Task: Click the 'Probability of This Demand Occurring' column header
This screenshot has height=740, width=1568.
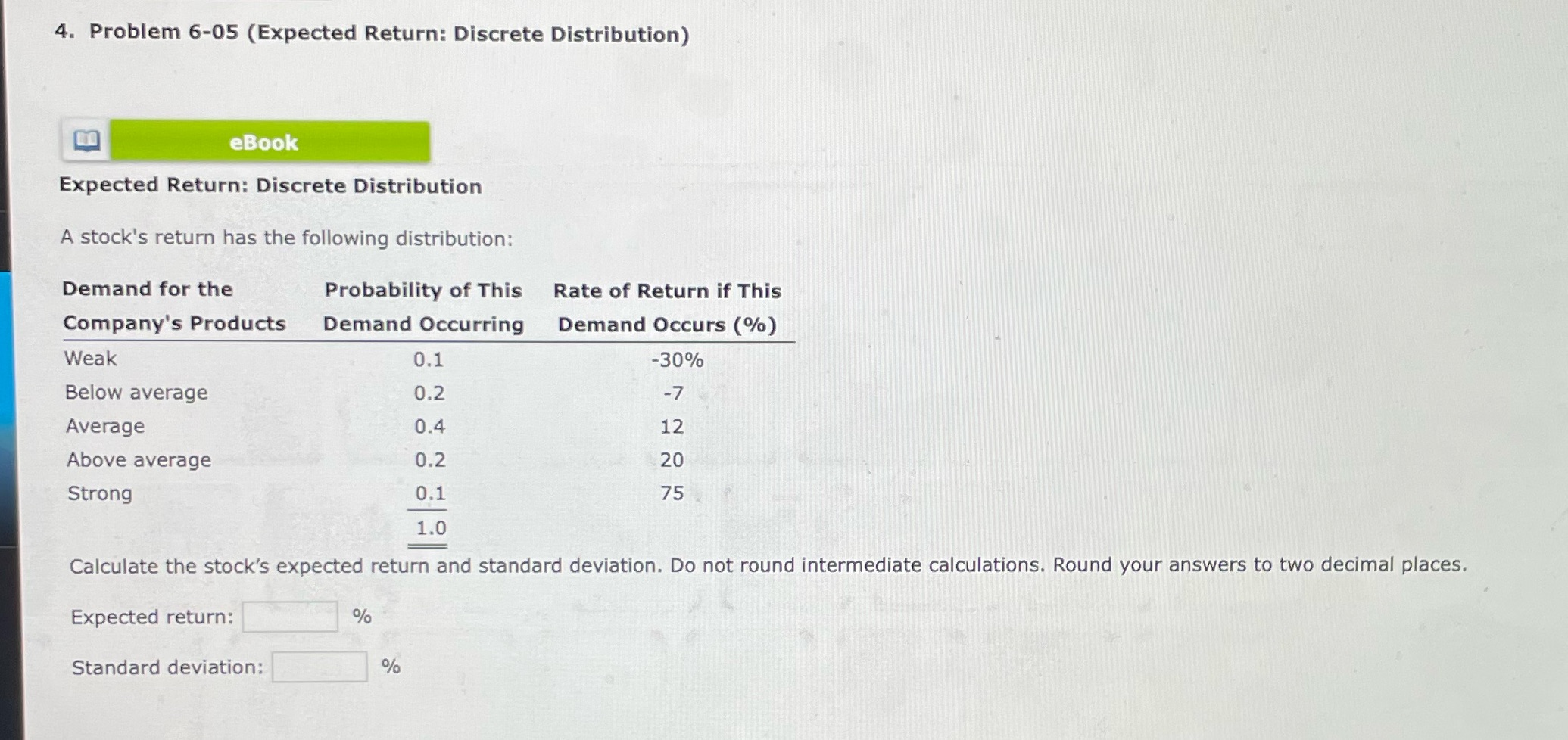Action: coord(422,307)
